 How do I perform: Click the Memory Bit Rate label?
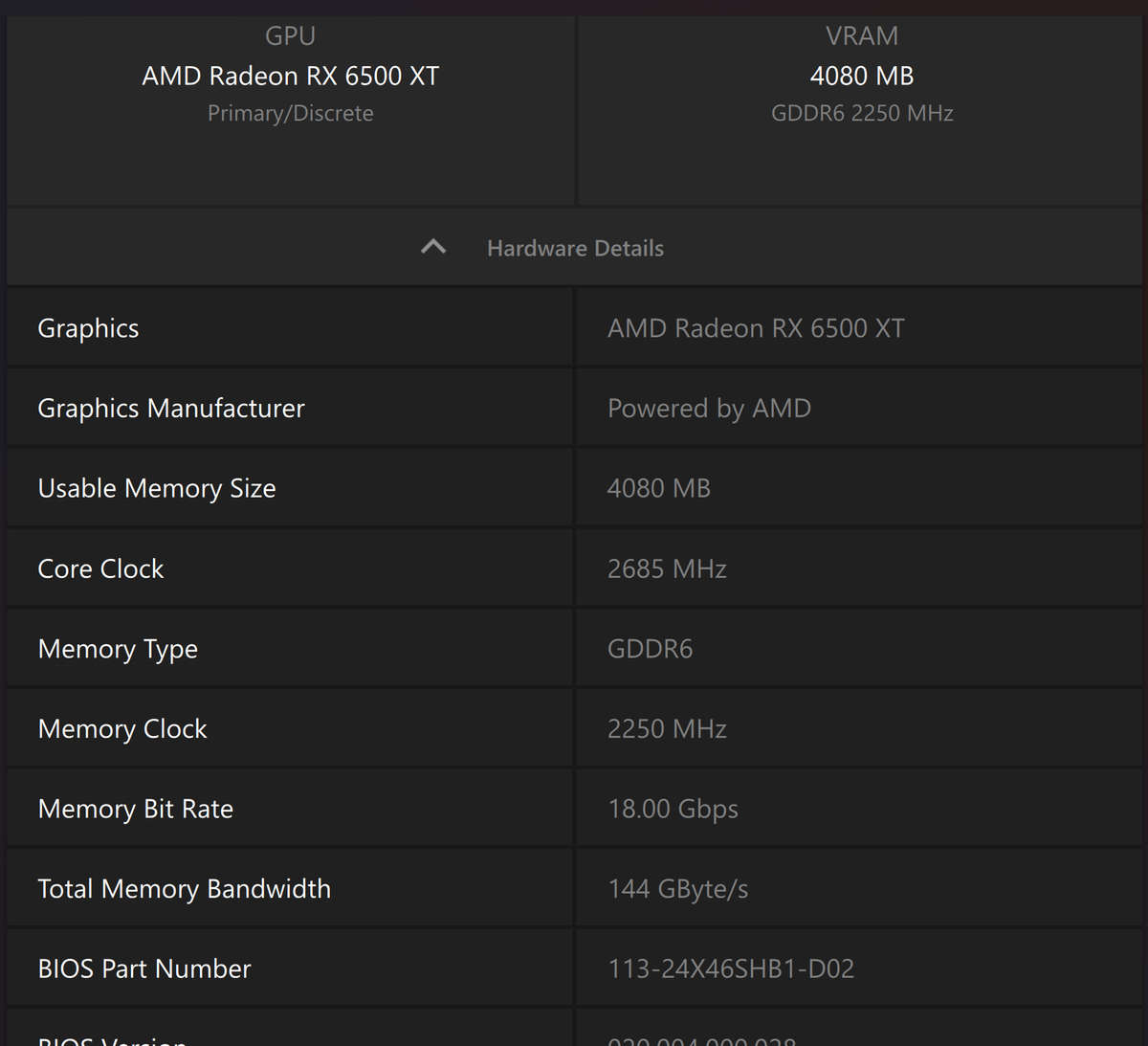tap(136, 809)
